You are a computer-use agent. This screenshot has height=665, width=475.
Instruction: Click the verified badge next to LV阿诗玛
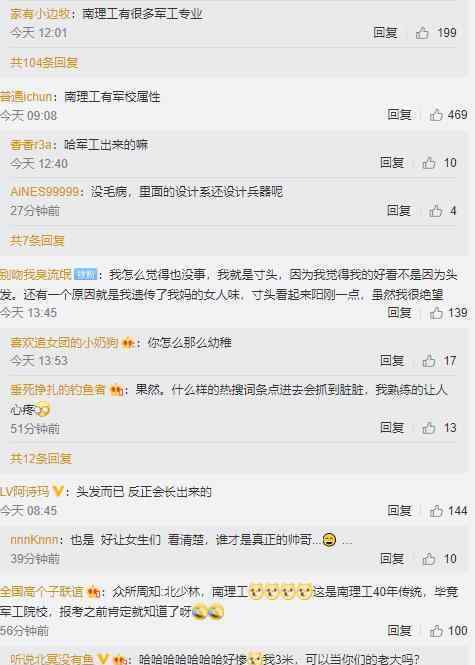pos(57,492)
